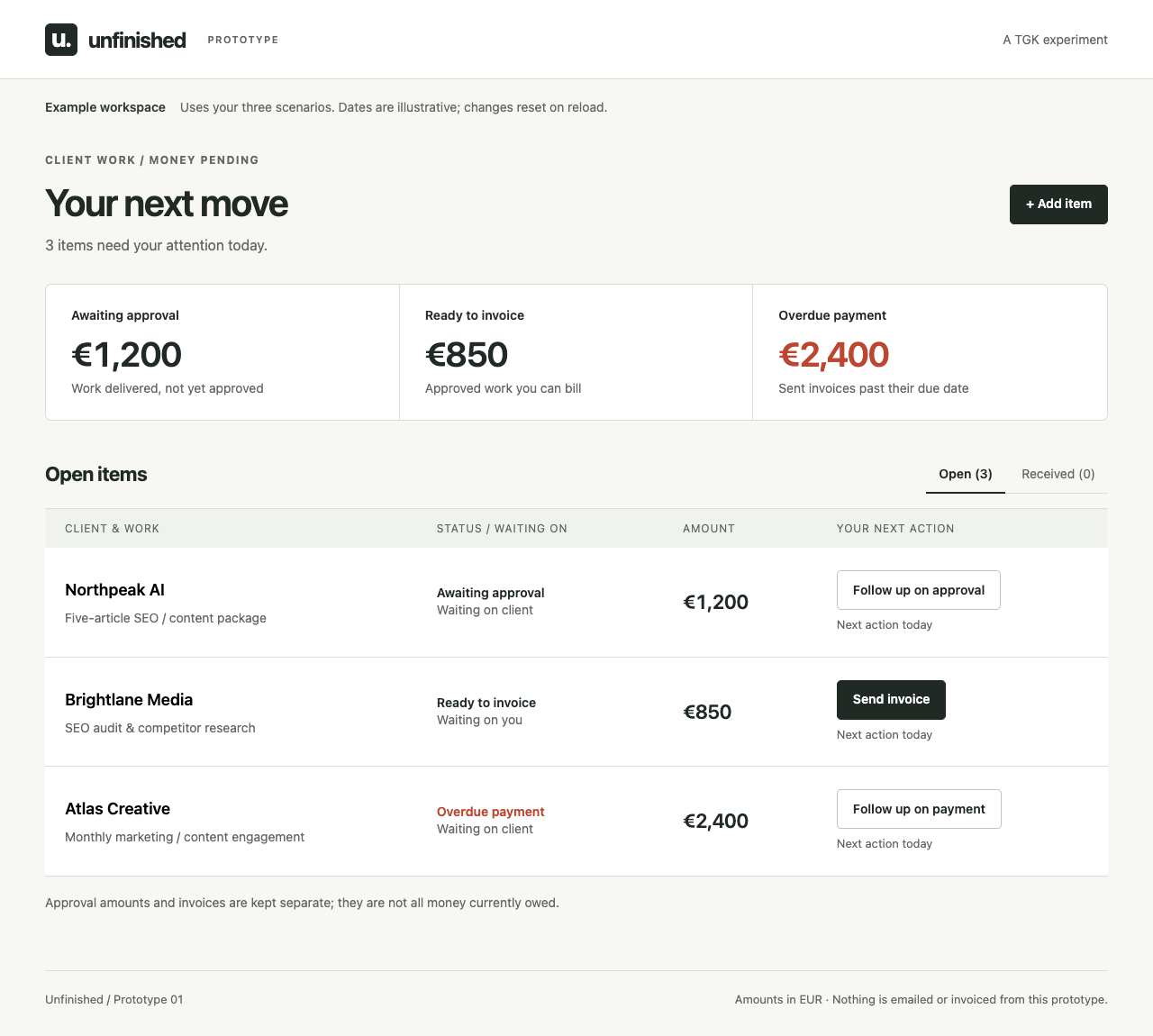The image size is (1153, 1036).
Task: Click "Five-article SEO / content package" description
Action: pos(166,618)
